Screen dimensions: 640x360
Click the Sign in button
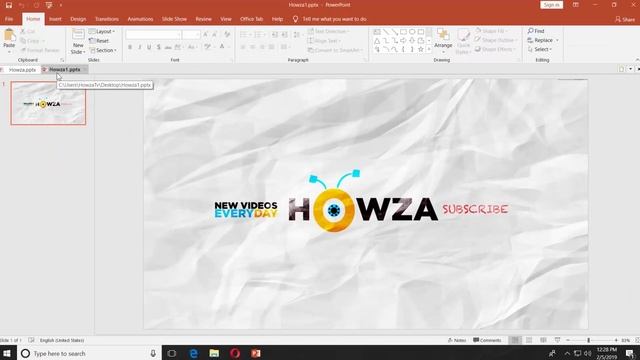(551, 5)
